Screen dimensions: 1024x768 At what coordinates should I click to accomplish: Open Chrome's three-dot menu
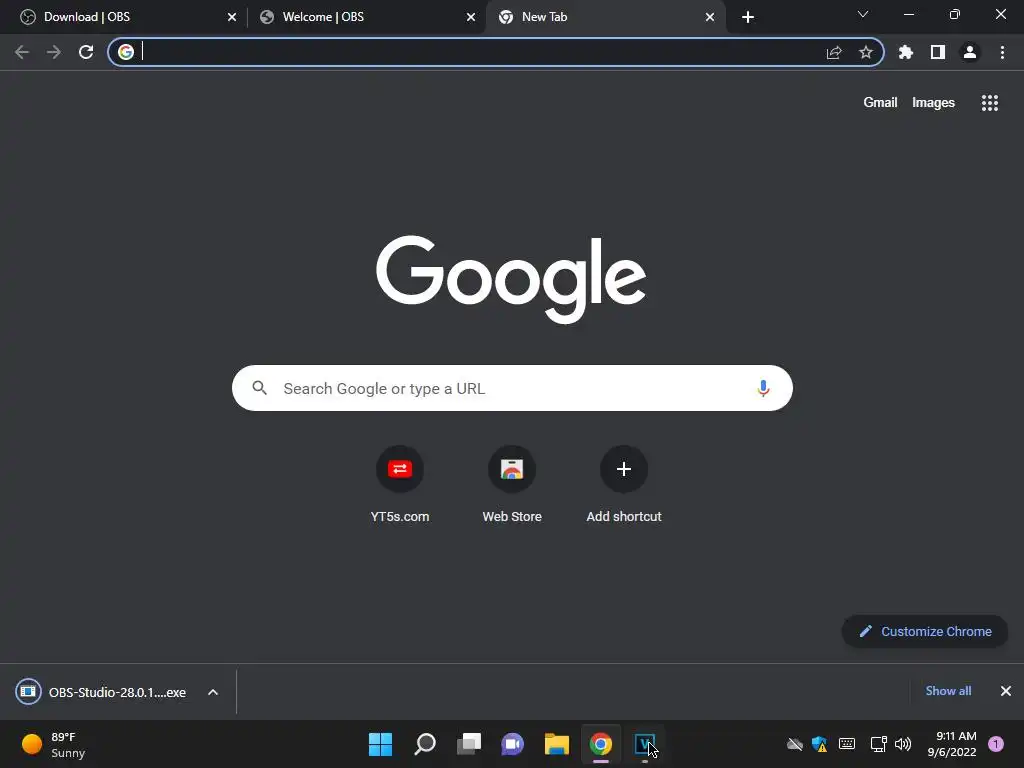1002,52
